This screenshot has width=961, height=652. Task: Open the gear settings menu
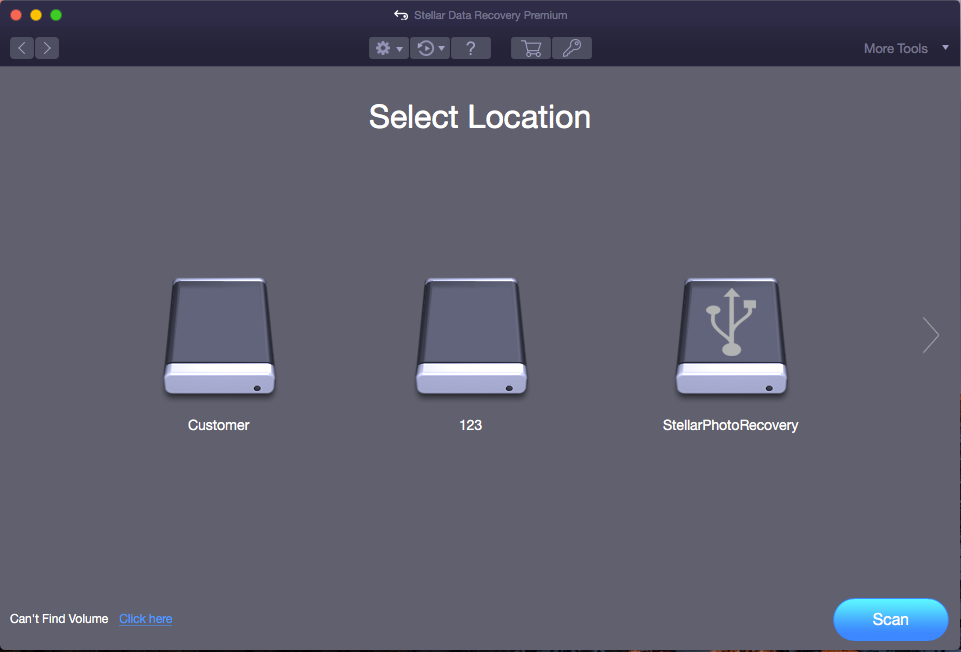coord(389,48)
